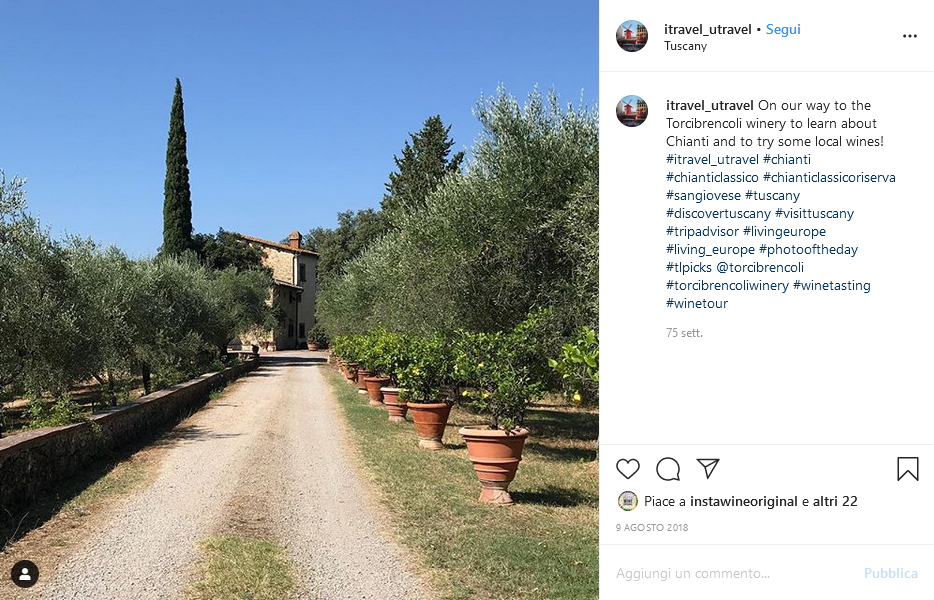View the list of altri 22 likes
934x600 pixels.
coord(835,501)
